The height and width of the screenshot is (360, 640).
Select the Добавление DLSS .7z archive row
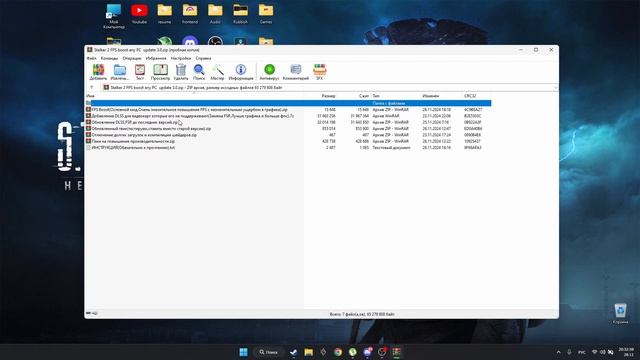coord(288,116)
